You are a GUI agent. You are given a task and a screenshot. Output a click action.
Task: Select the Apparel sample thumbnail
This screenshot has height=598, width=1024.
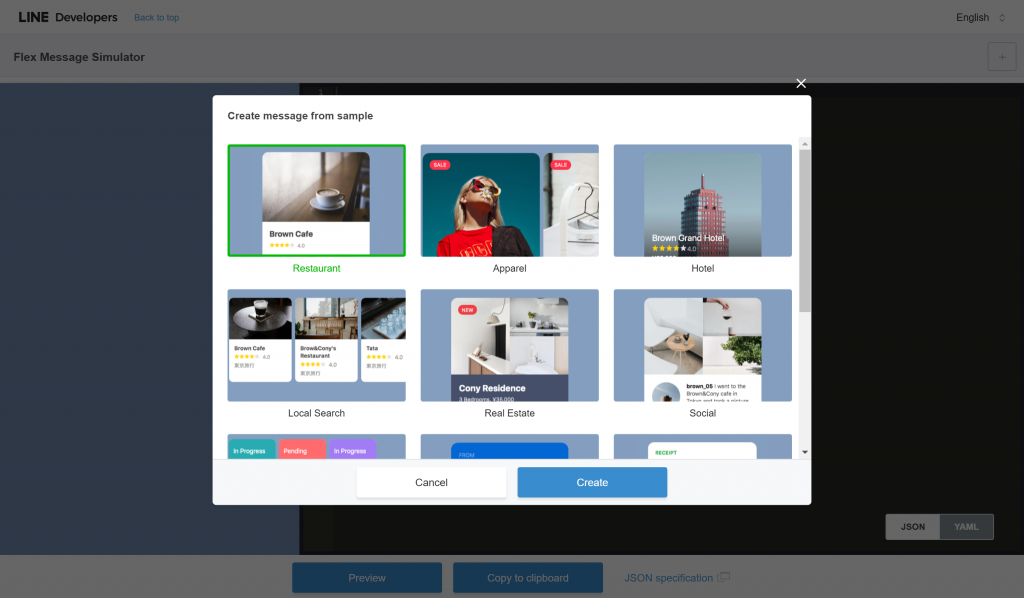point(509,200)
